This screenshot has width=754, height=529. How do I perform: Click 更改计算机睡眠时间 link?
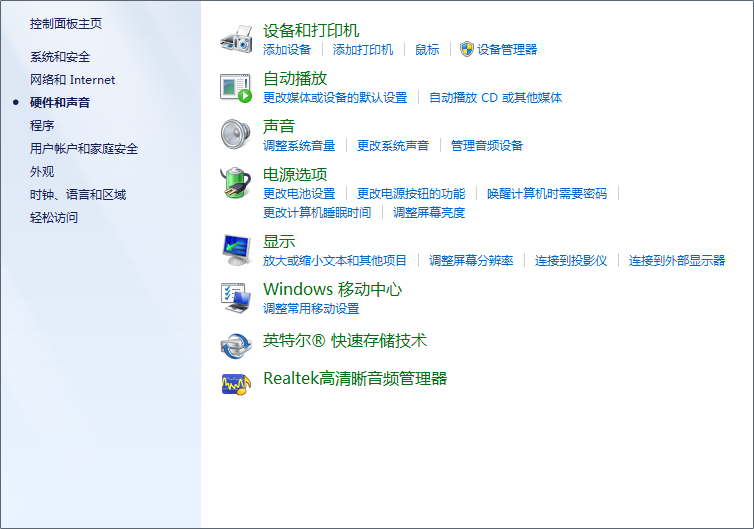click(x=317, y=213)
